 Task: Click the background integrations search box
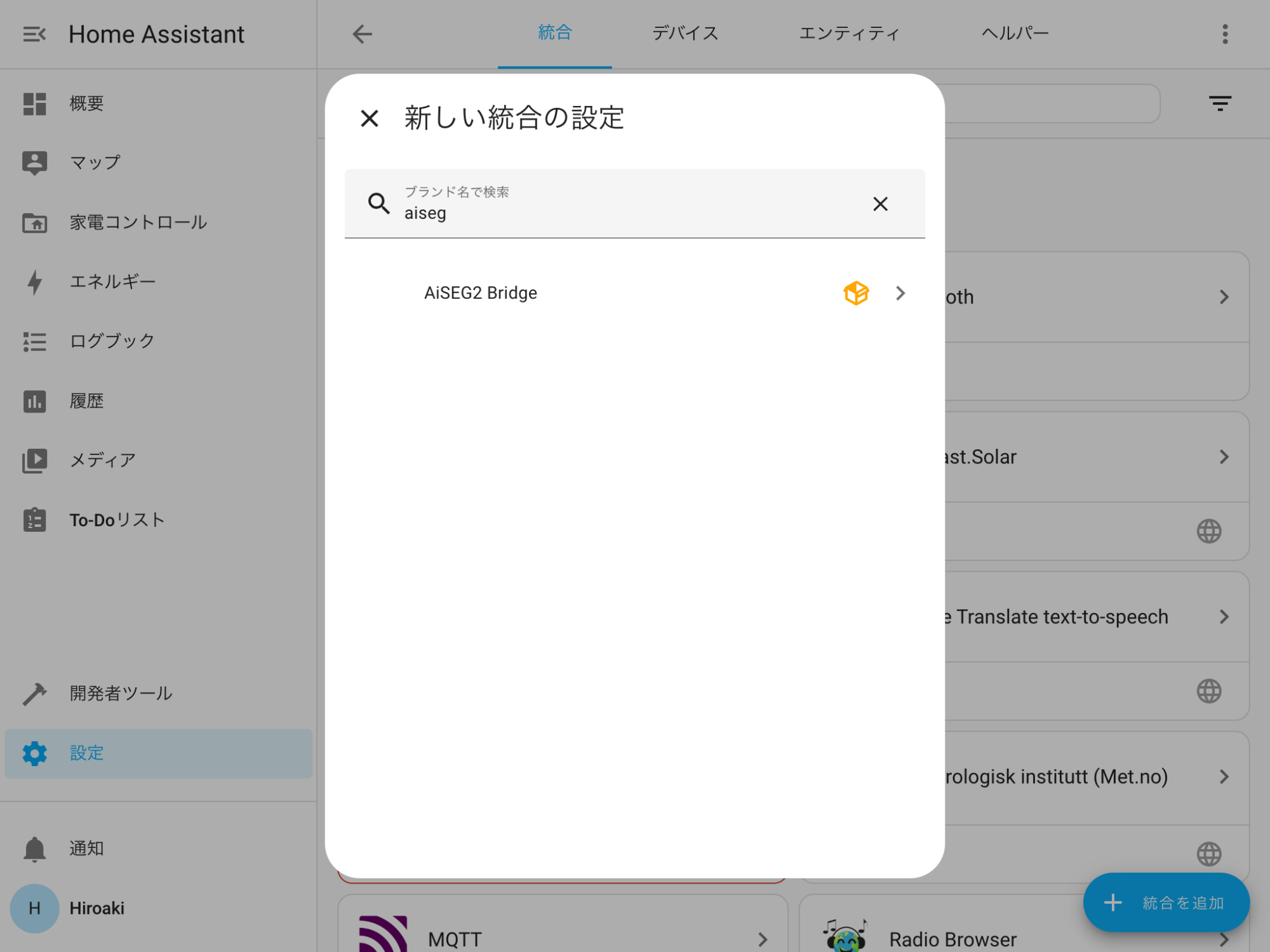click(1052, 103)
